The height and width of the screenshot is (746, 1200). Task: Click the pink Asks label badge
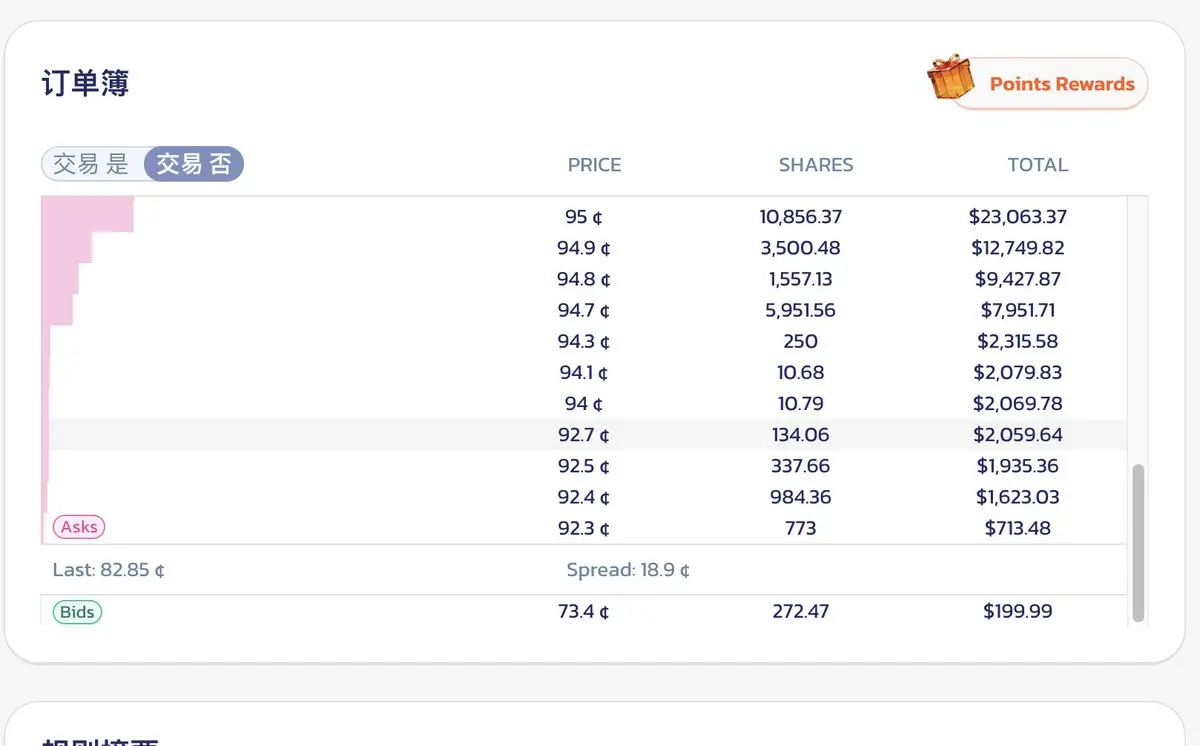80,527
